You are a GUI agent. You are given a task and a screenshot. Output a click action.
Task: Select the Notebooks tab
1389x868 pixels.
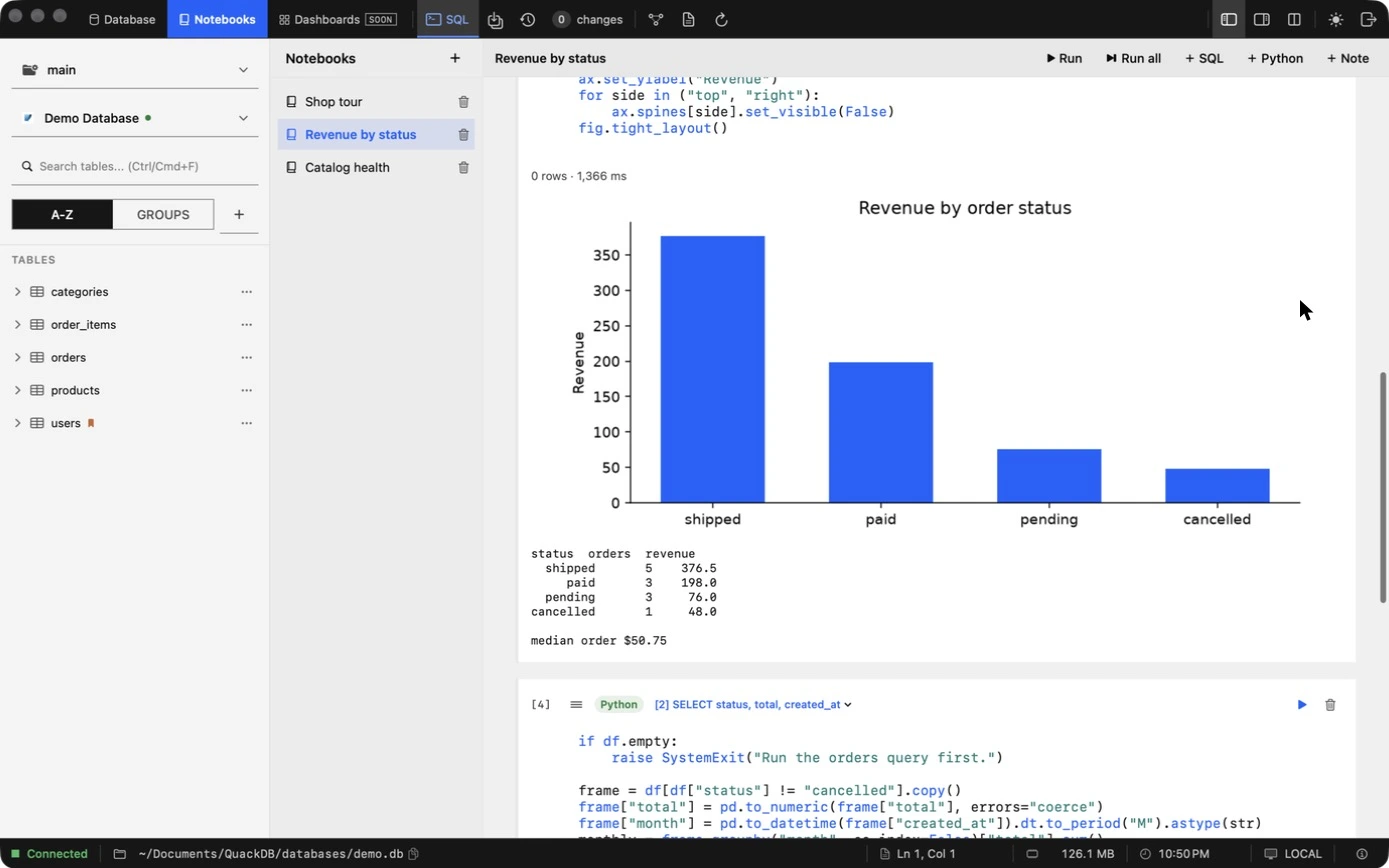click(x=217, y=19)
